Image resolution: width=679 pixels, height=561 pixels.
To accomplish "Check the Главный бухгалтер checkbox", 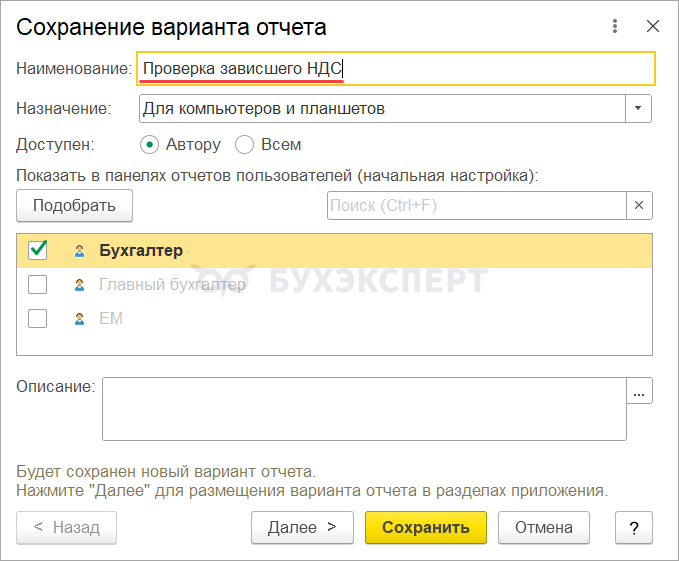I will (x=38, y=285).
